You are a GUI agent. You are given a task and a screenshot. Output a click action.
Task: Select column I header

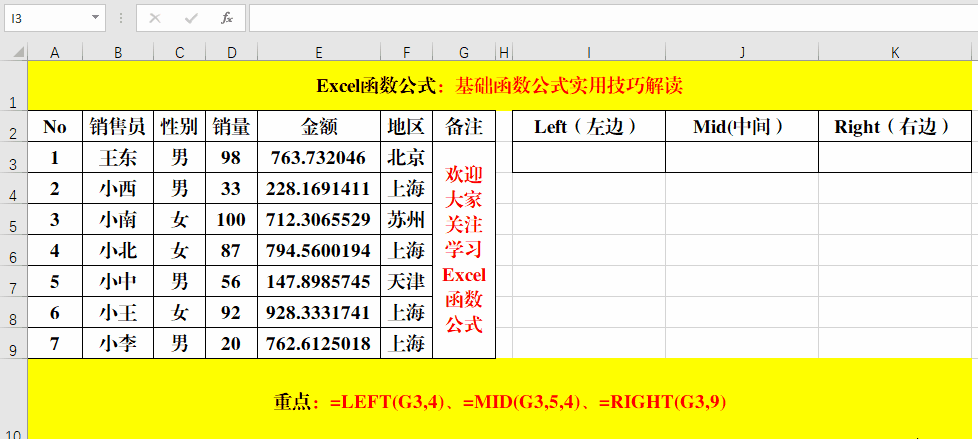[x=589, y=53]
